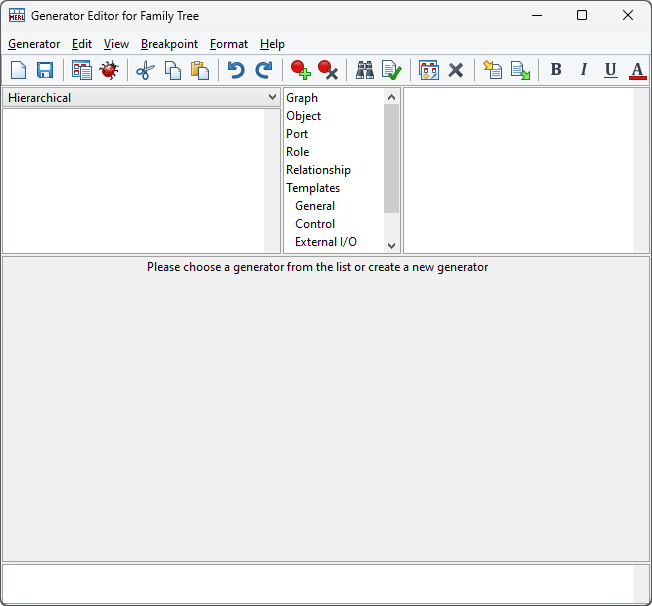Open the Edit menu
The image size is (652, 606).
point(82,44)
